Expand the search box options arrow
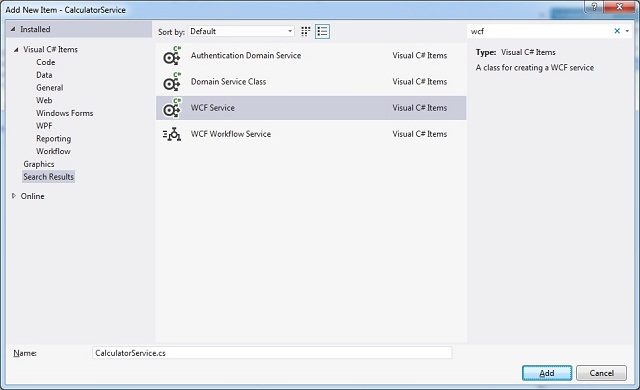 [627, 31]
